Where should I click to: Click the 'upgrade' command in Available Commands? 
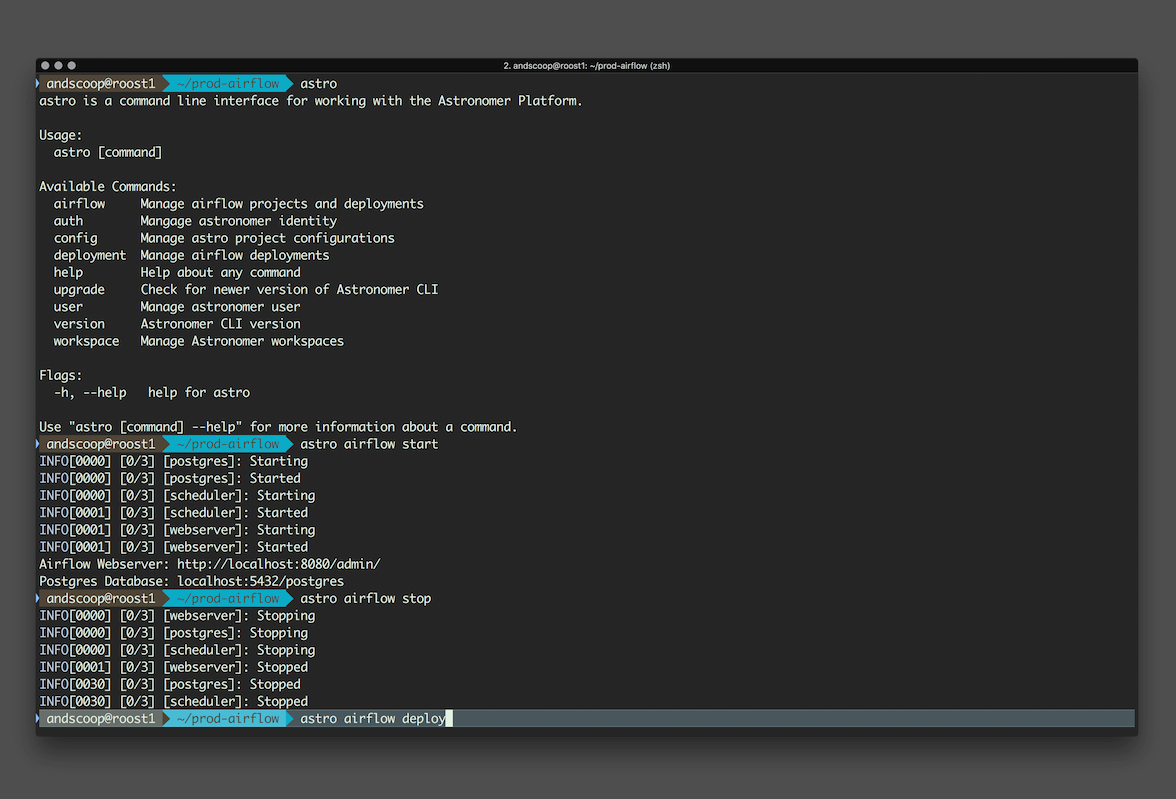click(79, 290)
